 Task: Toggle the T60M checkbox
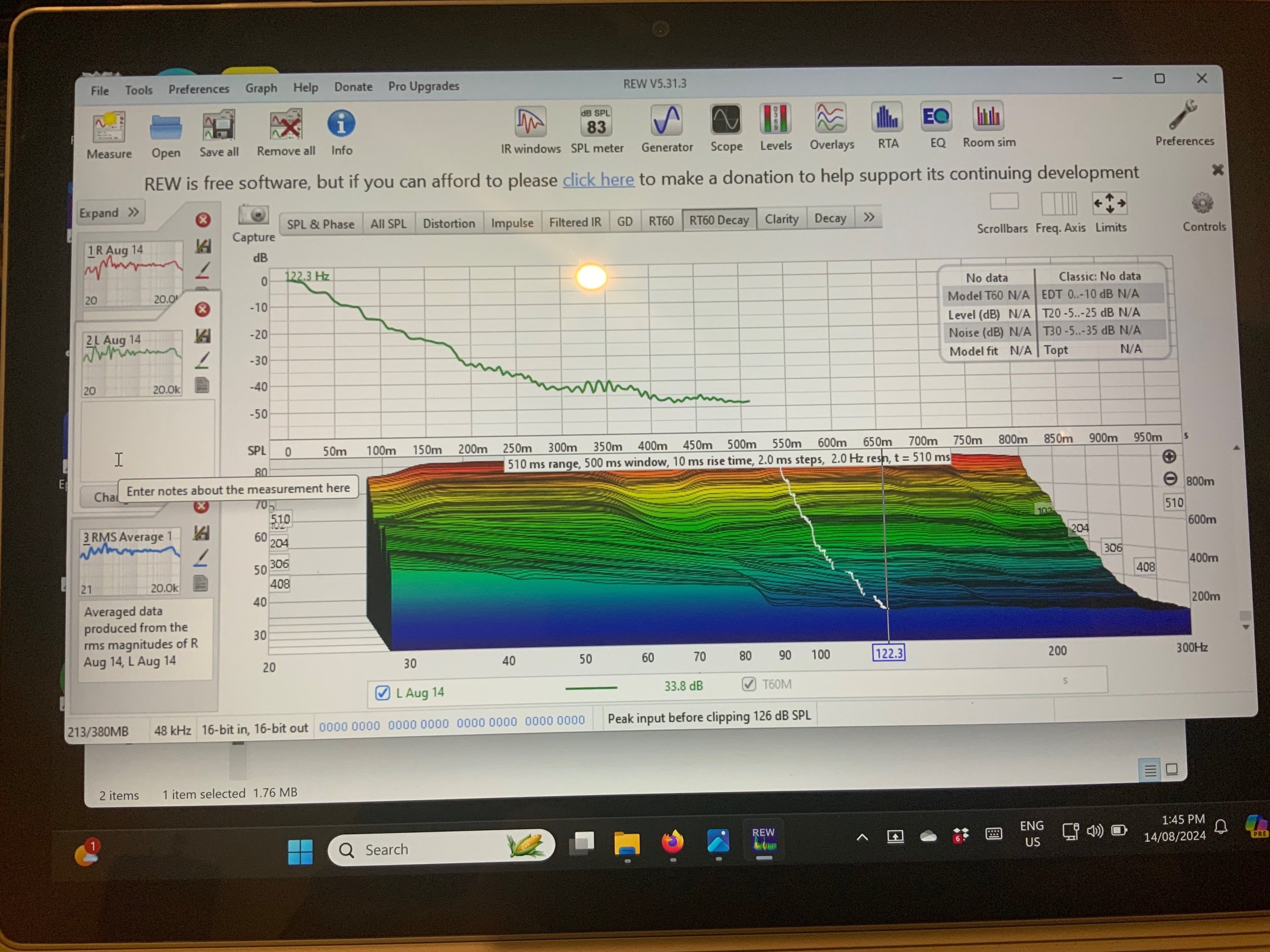click(749, 684)
